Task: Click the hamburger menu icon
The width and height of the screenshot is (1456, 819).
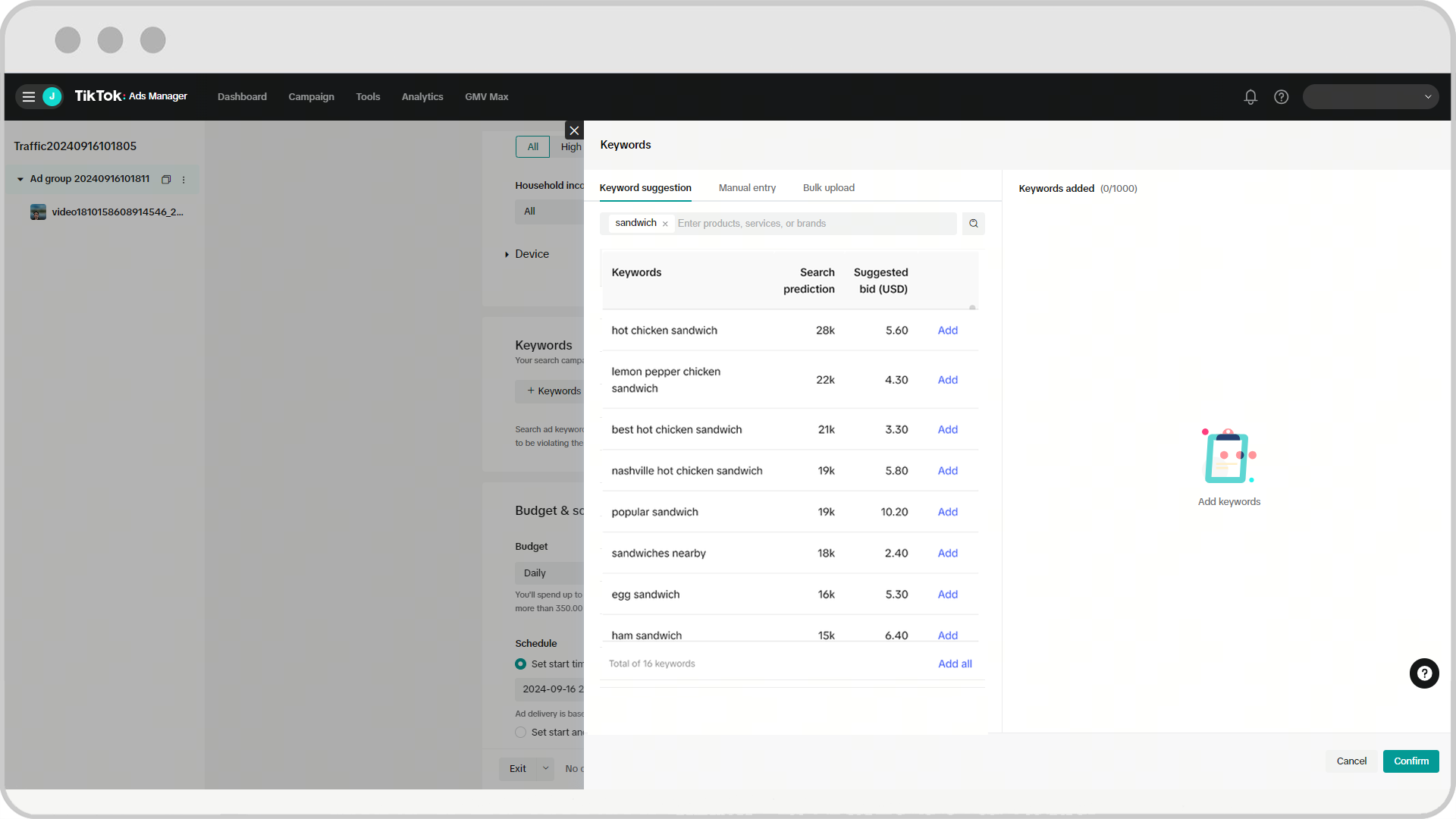Action: [28, 96]
